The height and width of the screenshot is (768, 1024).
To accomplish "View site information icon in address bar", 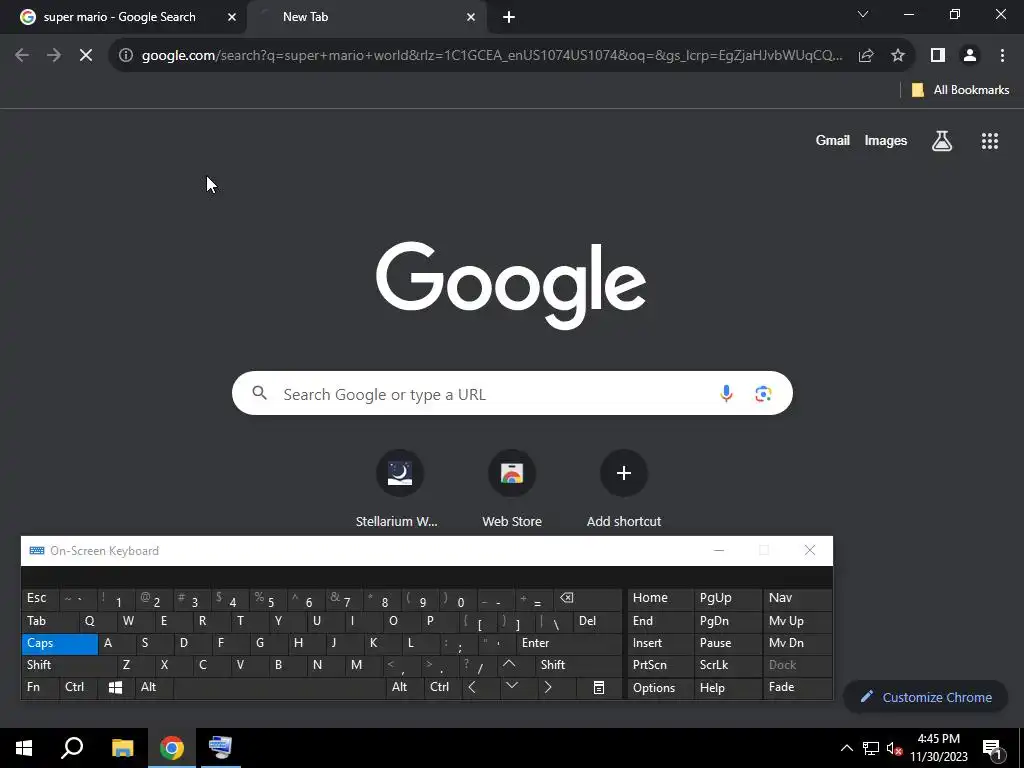I will [126, 56].
